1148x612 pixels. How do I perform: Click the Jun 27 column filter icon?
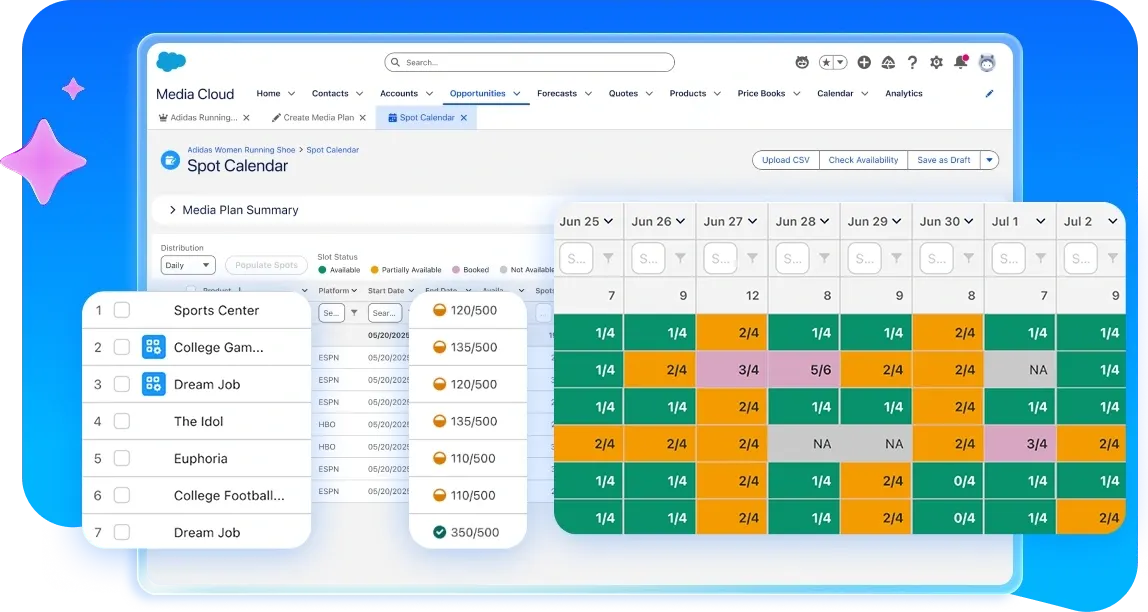pos(752,258)
